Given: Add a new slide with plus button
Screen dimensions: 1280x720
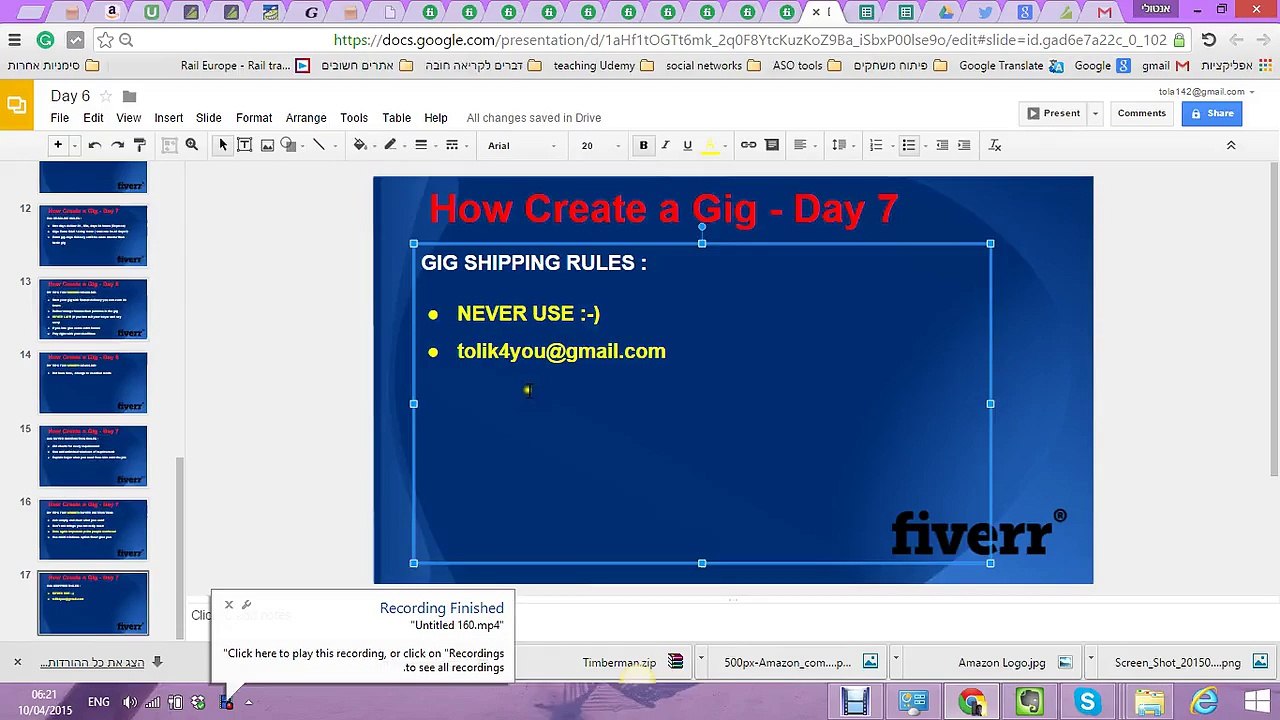Looking at the screenshot, I should 57,145.
